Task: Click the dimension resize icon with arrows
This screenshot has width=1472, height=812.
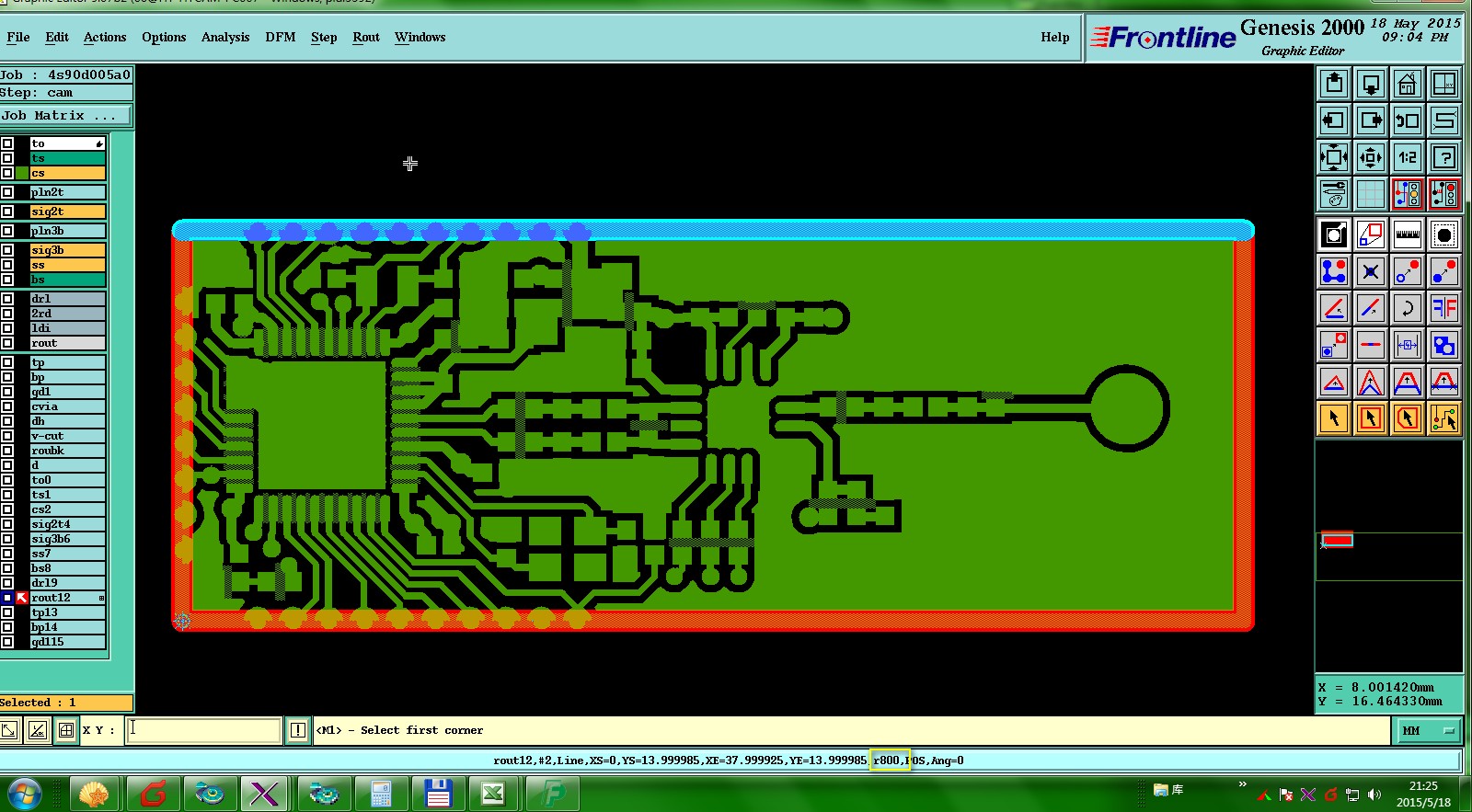Action: [1408, 345]
